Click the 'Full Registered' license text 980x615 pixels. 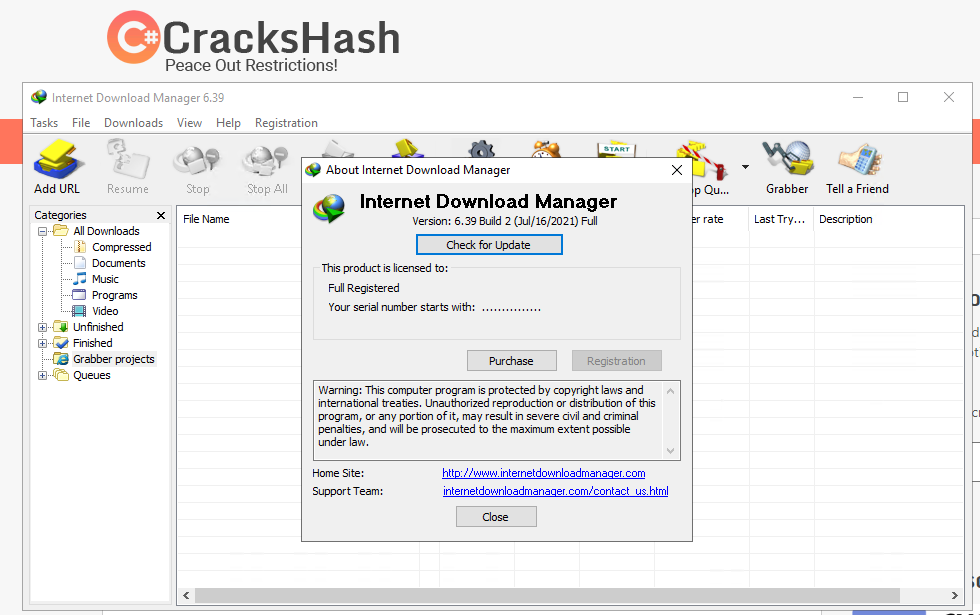364,288
